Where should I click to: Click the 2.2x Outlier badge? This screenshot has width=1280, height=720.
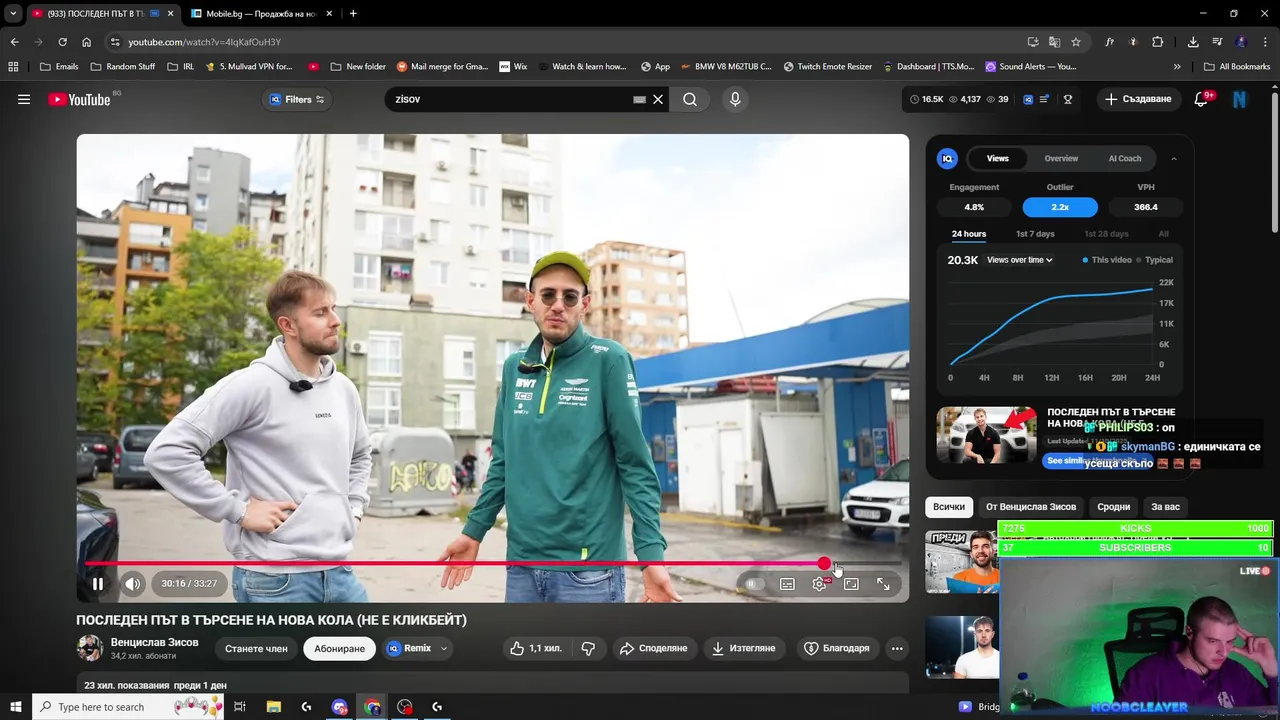tap(1060, 207)
